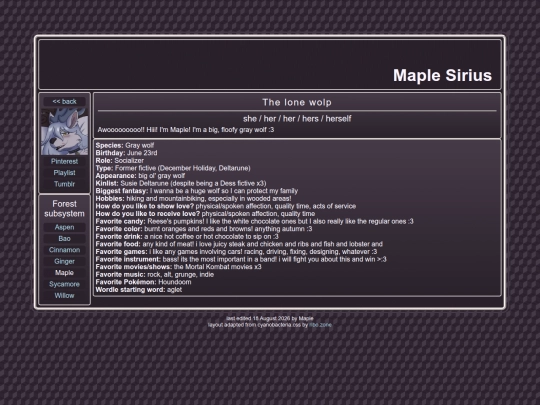This screenshot has width=540, height=405.
Task: Open Bao's profile page
Action: pyautogui.click(x=64, y=239)
